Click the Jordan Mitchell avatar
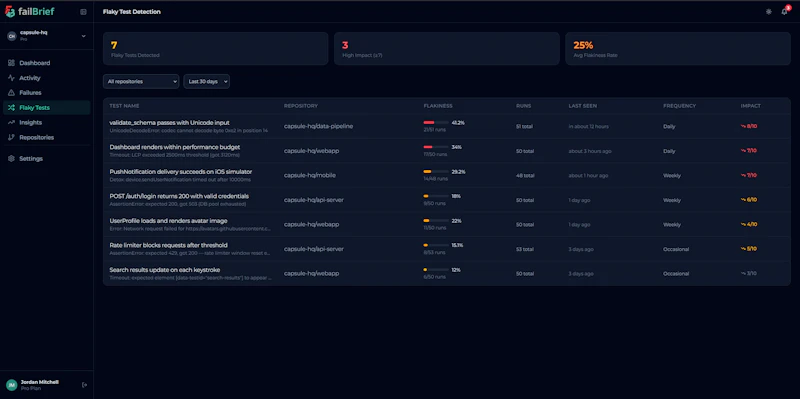Screen dimensions: 800x399 pos(11,385)
